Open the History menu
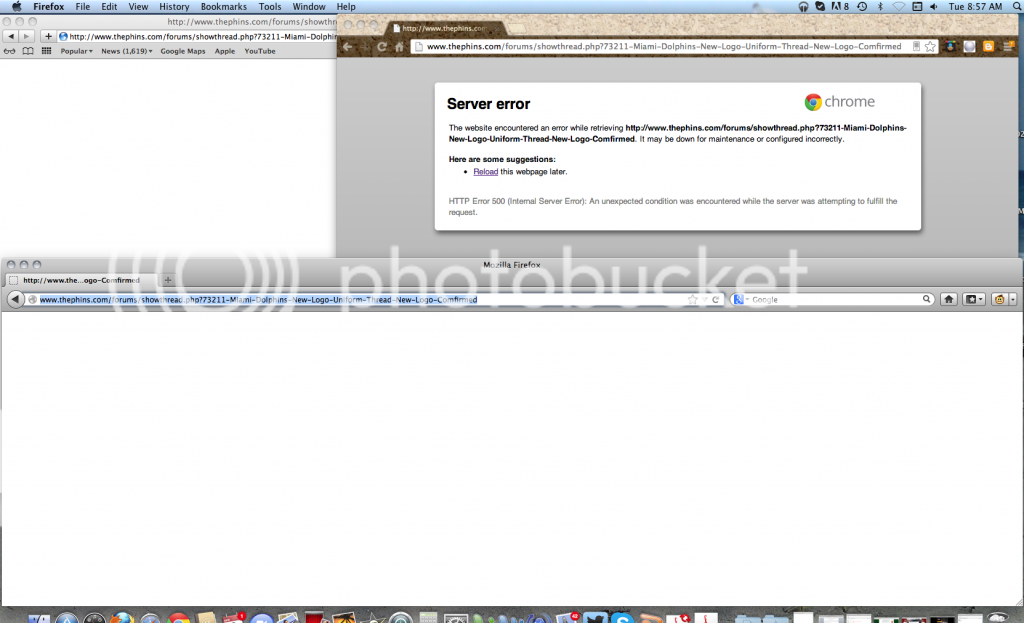Viewport: 1024px width, 623px height. [174, 6]
